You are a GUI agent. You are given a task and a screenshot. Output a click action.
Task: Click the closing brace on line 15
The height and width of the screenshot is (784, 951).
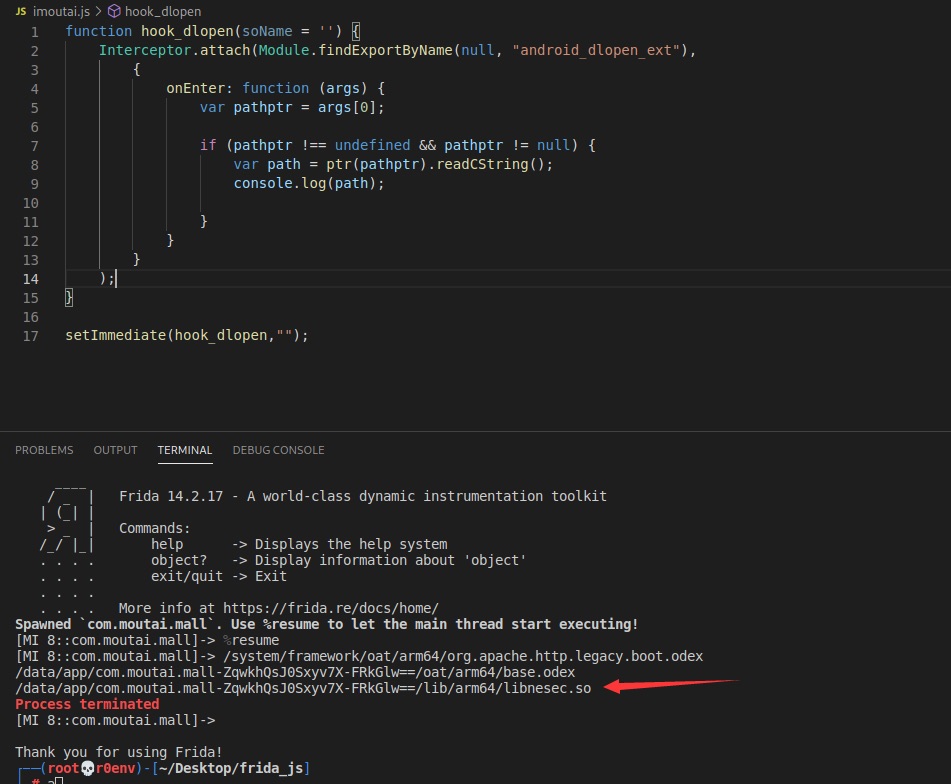[x=69, y=298]
